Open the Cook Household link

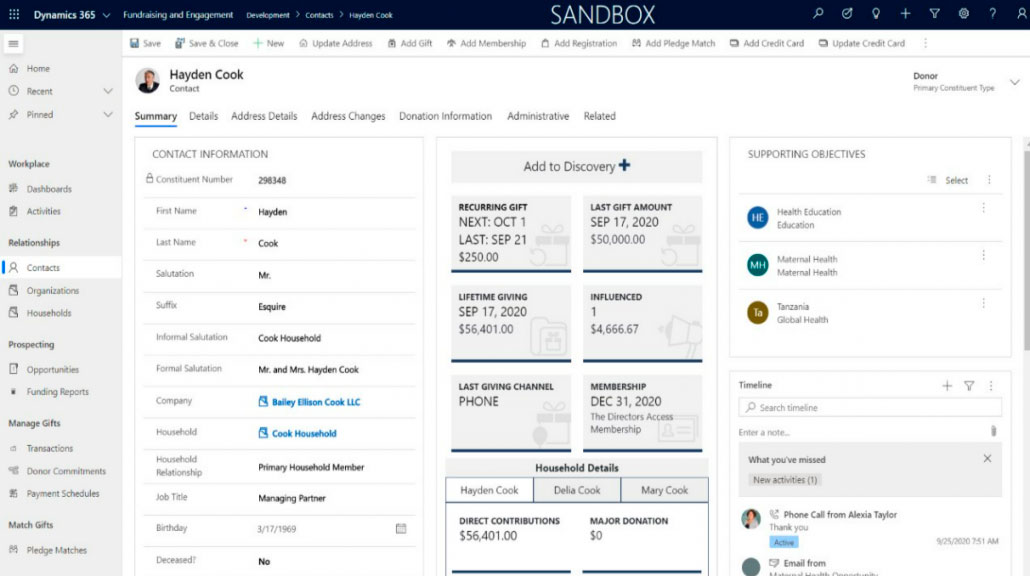304,433
